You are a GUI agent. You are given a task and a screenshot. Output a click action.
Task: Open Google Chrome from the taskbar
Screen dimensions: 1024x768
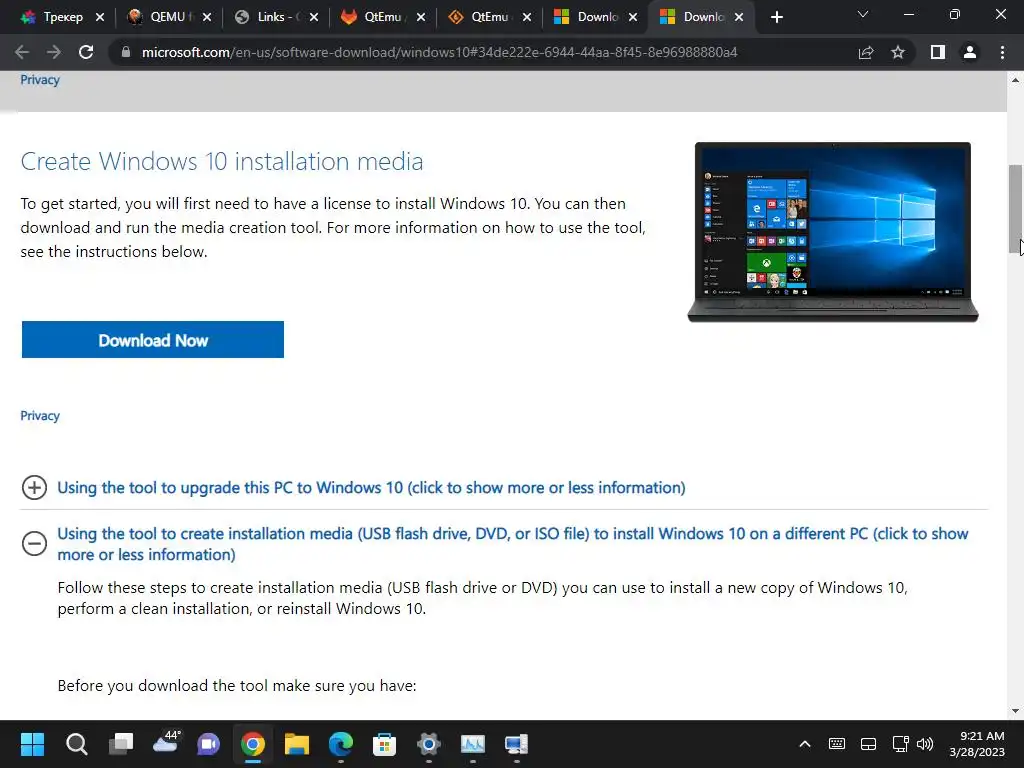click(253, 744)
